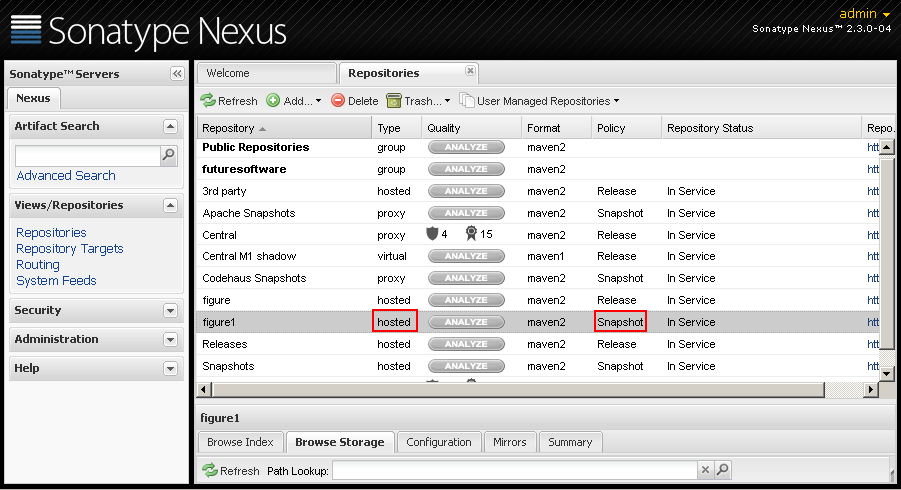This screenshot has width=901, height=490.
Task: Analyze the Apache Snapshots repository
Action: 466,213
